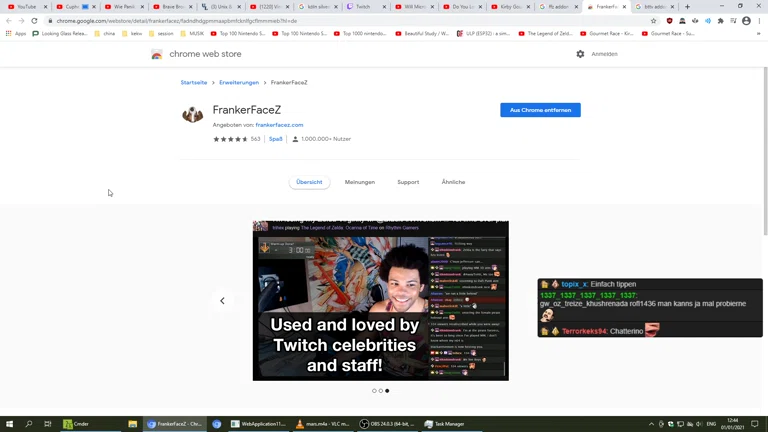Screen dimensions: 768x432
Task: Open the Ähnliche tab
Action: pos(453,182)
